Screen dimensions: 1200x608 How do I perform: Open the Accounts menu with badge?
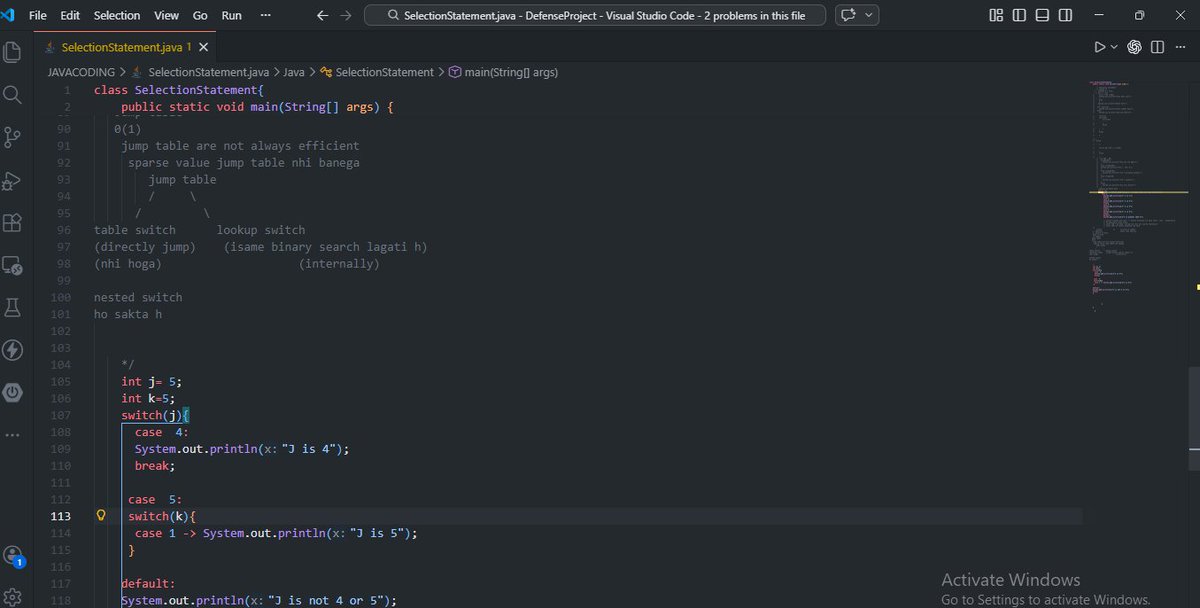tap(13, 556)
